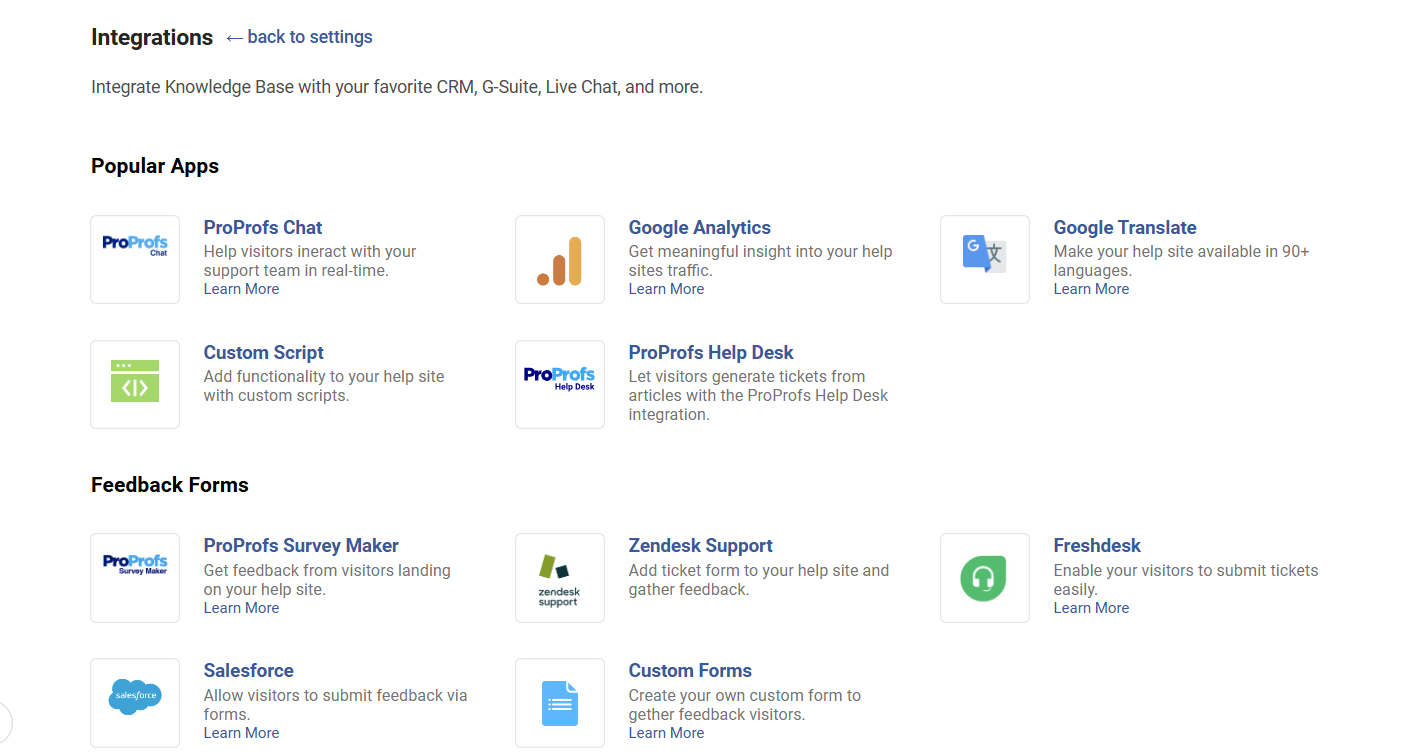Click the Feedback Forms section heading
Image resolution: width=1417 pixels, height=756 pixels.
(x=170, y=485)
